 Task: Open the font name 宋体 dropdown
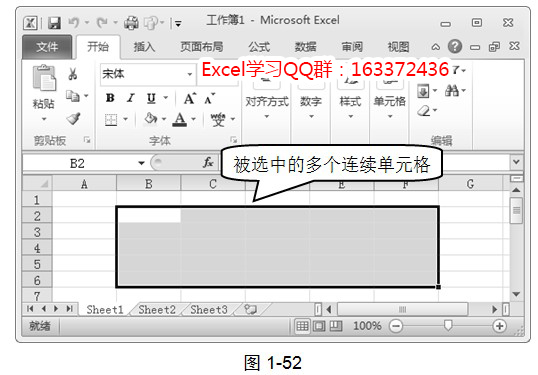(x=190, y=74)
